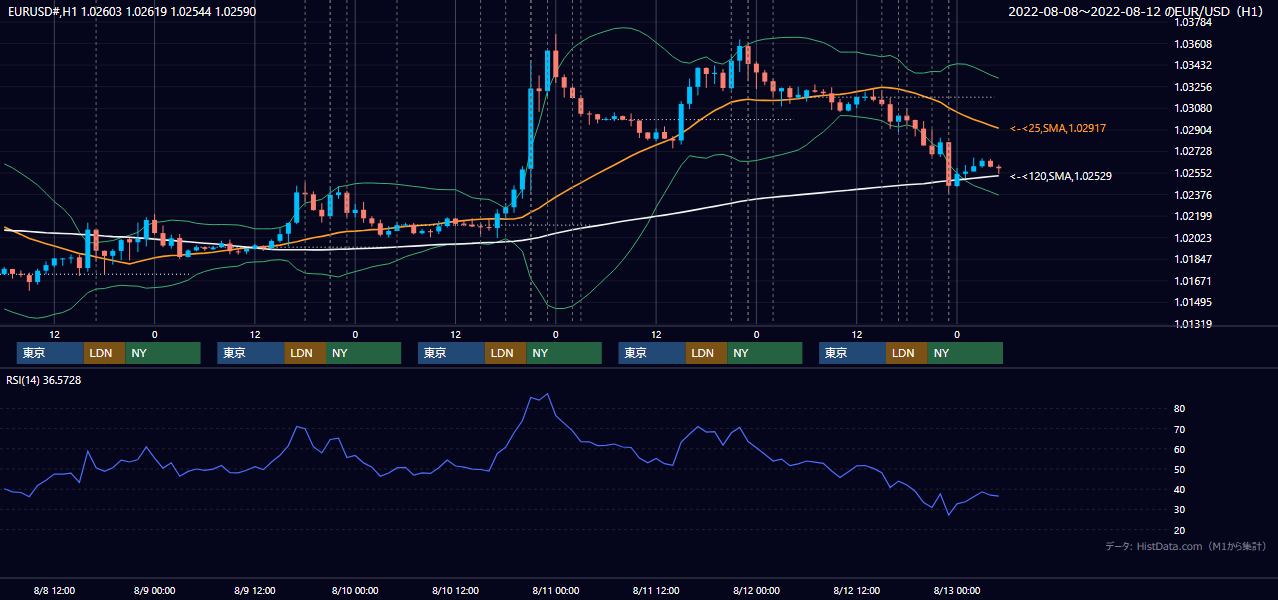Click price axis label 1.02552
Screen dimensions: 1278x600
1194,173
